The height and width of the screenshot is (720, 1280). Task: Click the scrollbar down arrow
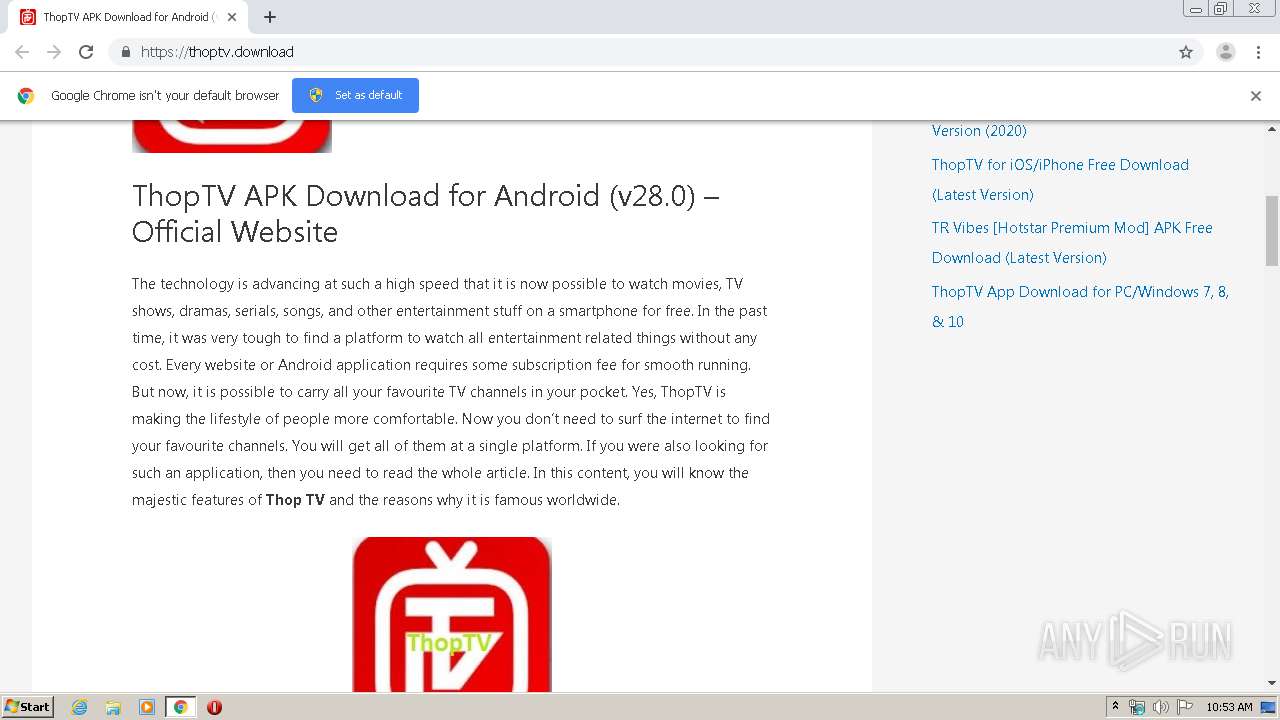1272,683
